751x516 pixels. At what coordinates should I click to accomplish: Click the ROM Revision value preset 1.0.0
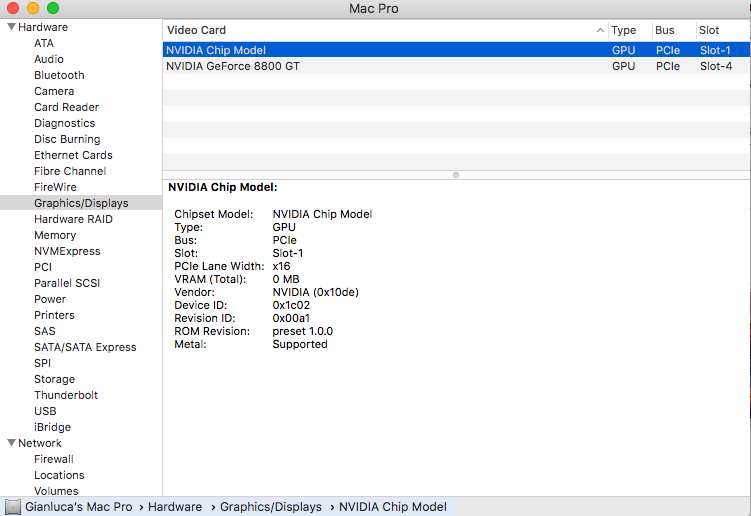click(x=303, y=331)
